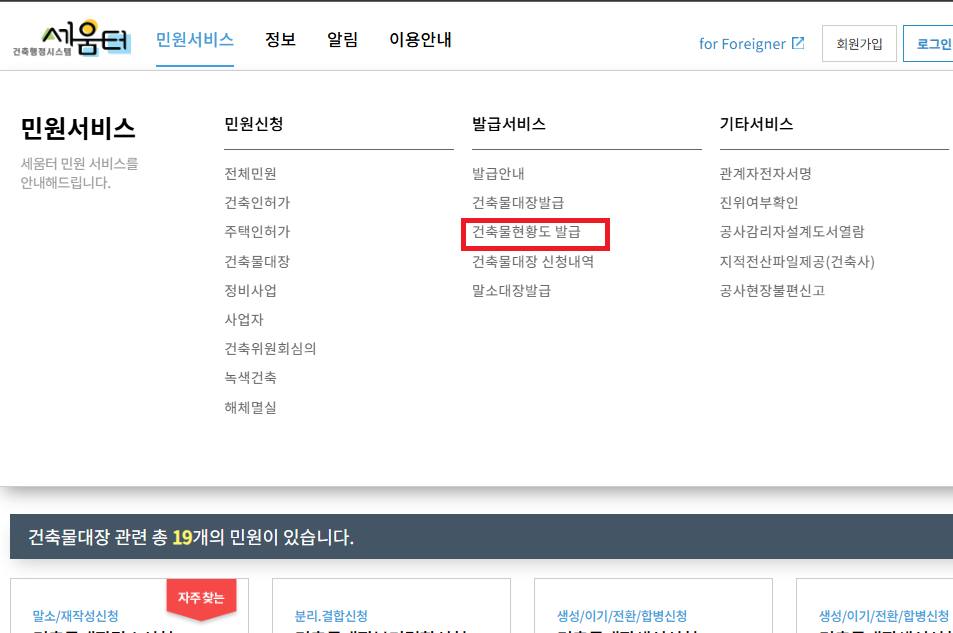Choose 건축물현황도 발급

pos(526,232)
